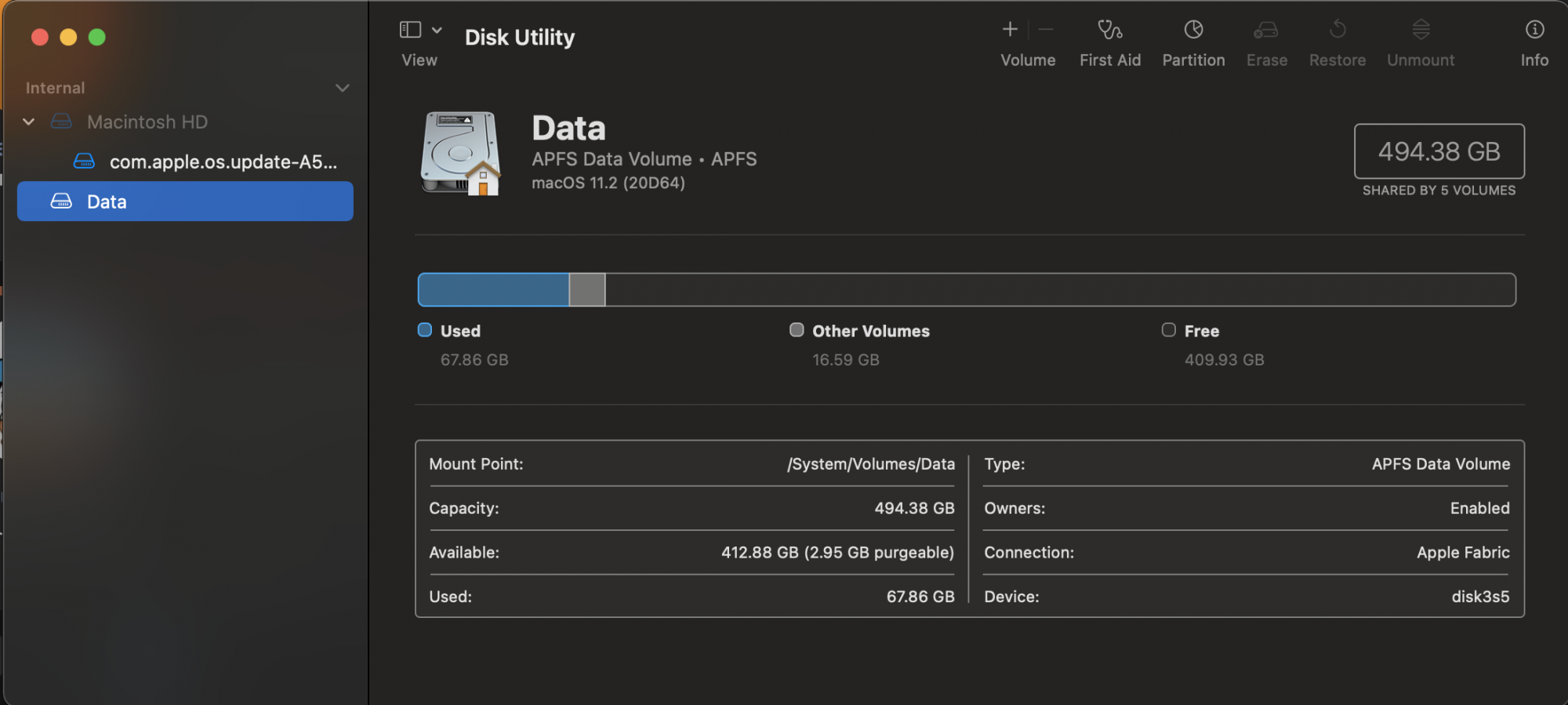This screenshot has width=1568, height=705.
Task: Click the 412.88 GB available value
Action: pyautogui.click(x=837, y=553)
